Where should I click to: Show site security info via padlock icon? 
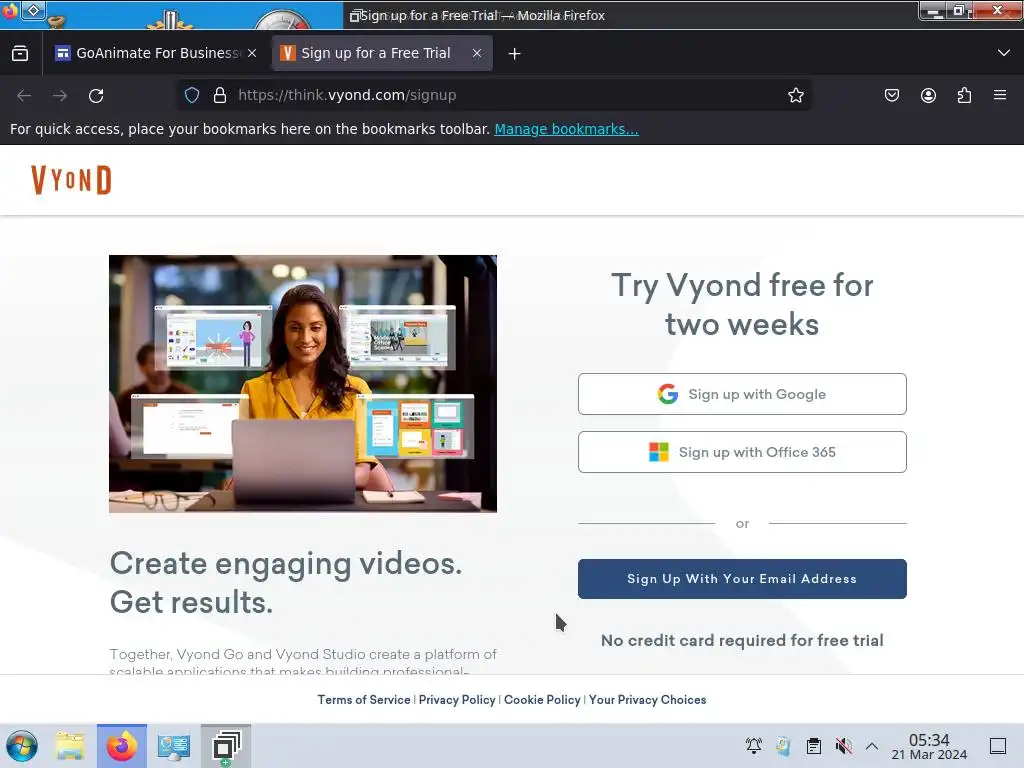tap(220, 95)
